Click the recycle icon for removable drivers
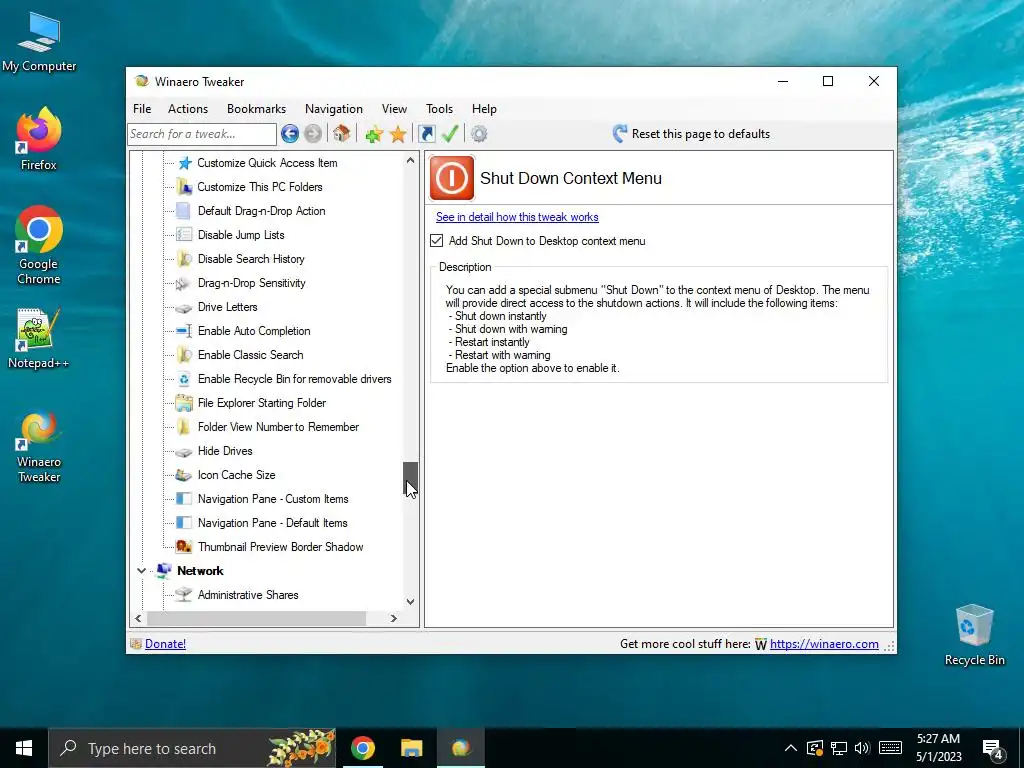The height and width of the screenshot is (768, 1024). coord(184,379)
